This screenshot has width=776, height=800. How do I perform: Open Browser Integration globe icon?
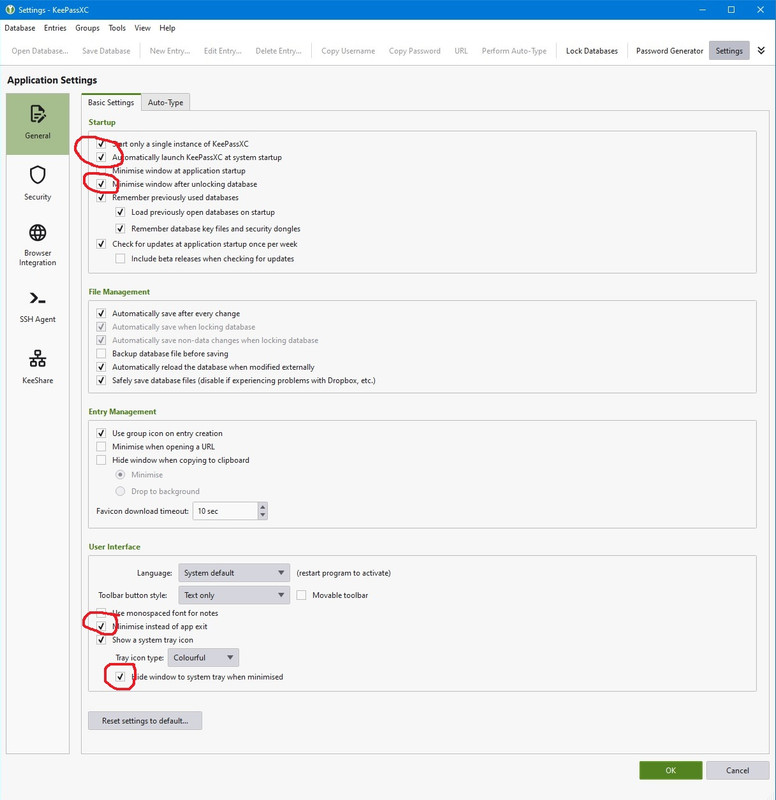[38, 233]
